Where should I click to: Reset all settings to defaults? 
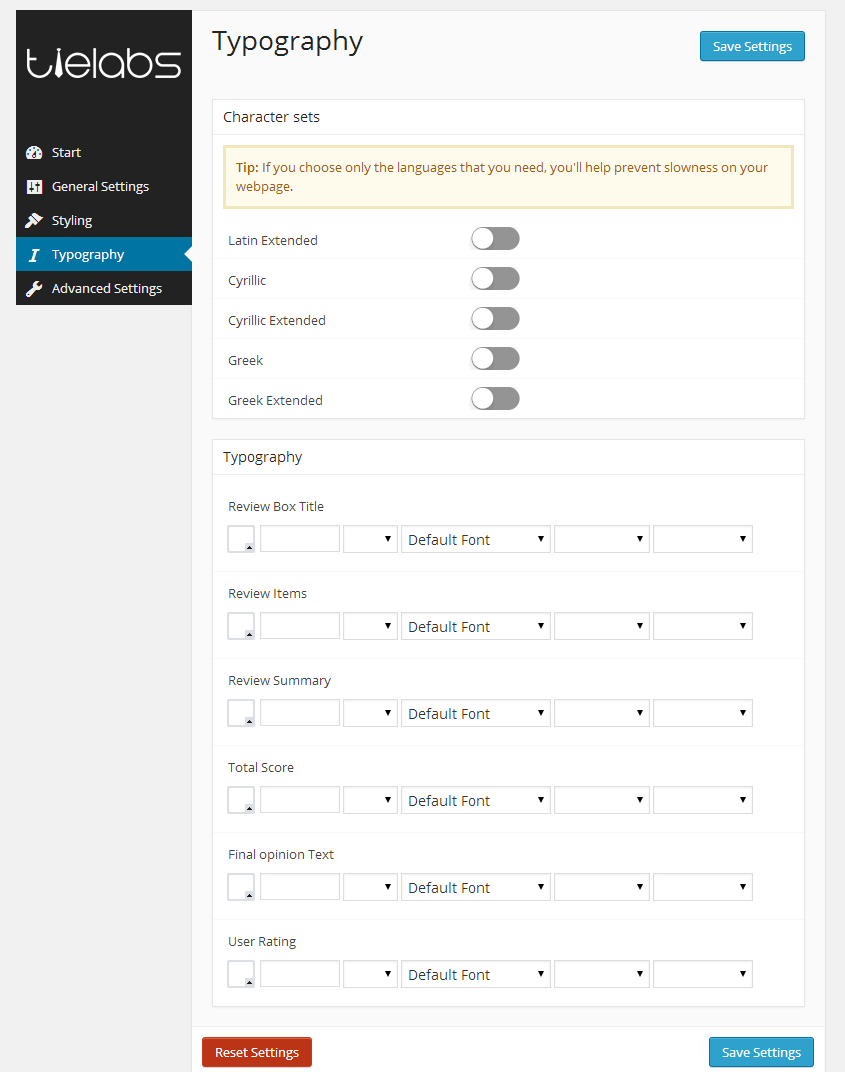click(x=256, y=1051)
